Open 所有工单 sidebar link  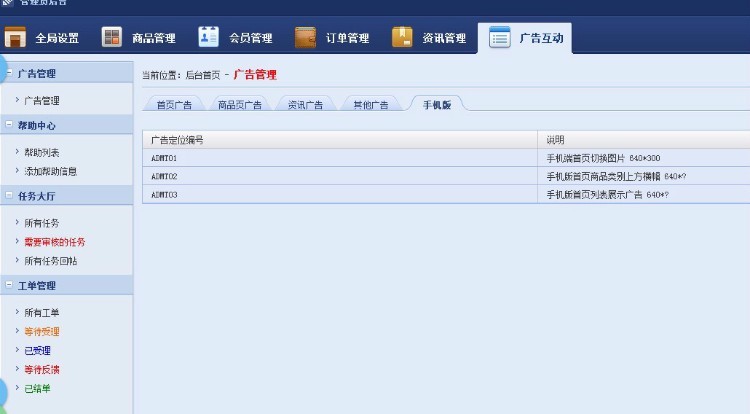pyautogui.click(x=42, y=313)
